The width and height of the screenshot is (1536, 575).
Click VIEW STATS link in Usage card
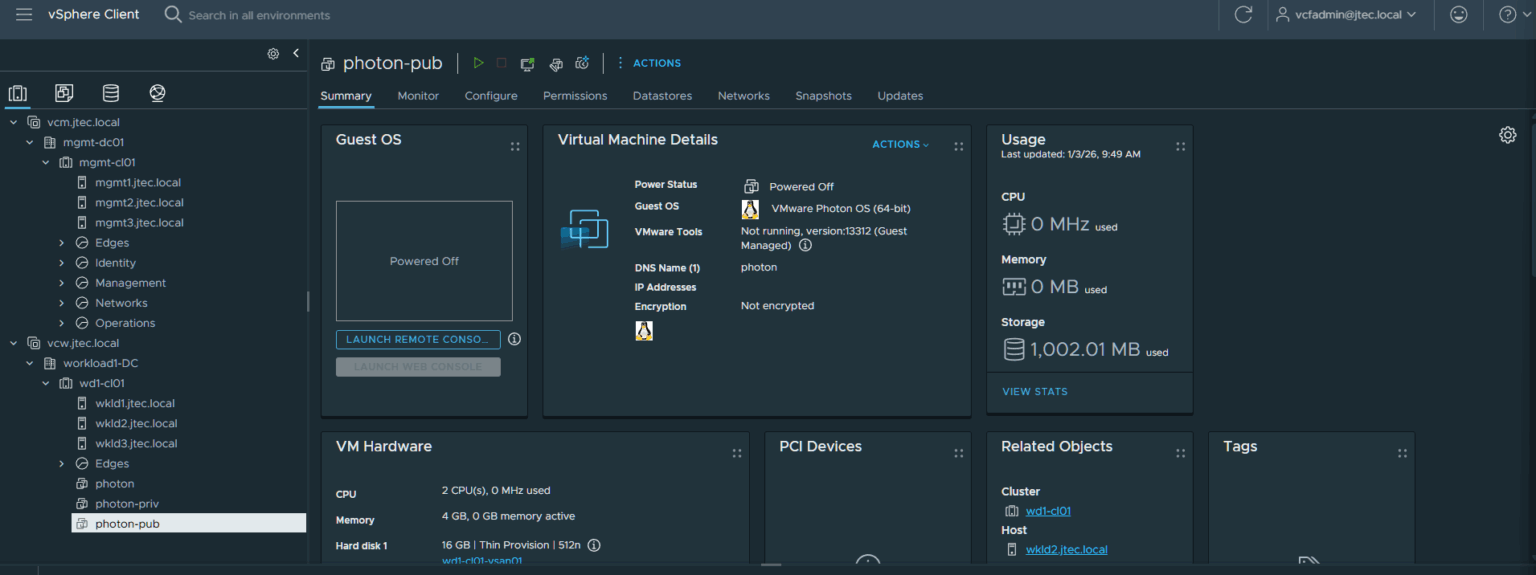pos(1035,391)
